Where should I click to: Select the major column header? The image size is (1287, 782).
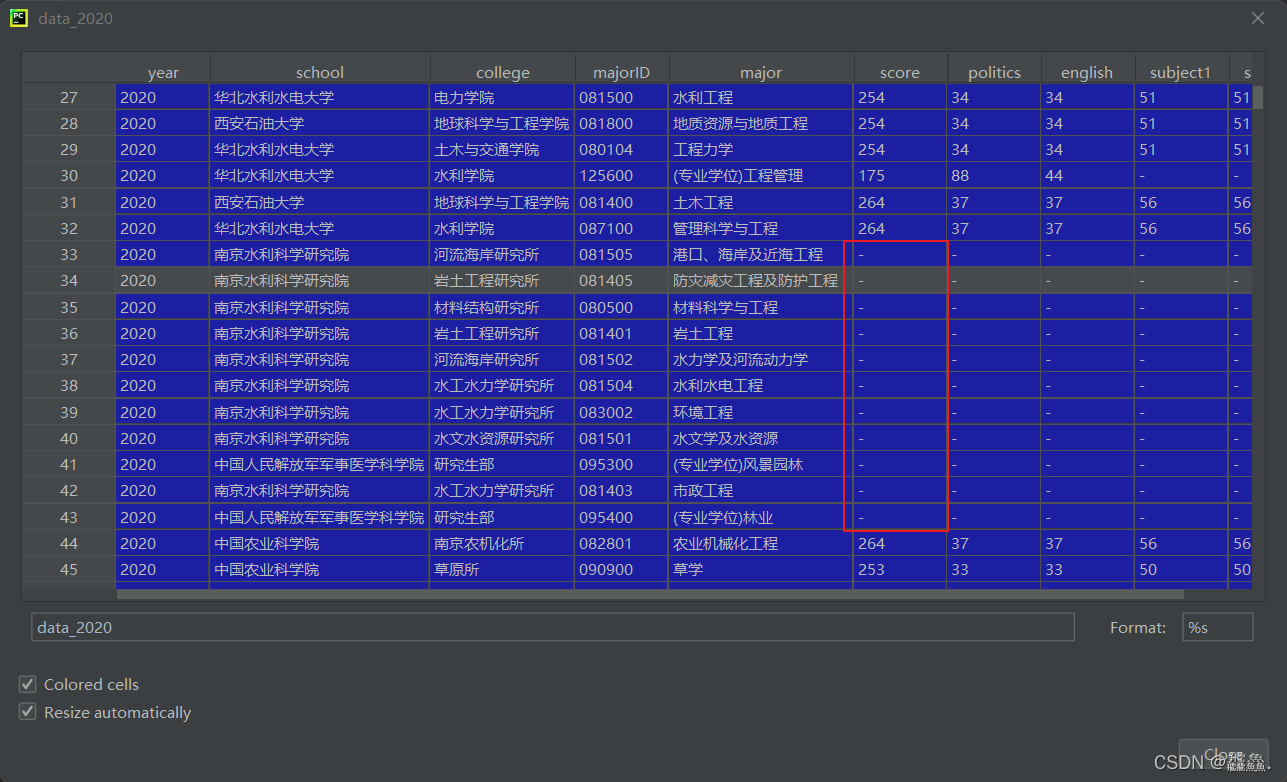click(761, 72)
